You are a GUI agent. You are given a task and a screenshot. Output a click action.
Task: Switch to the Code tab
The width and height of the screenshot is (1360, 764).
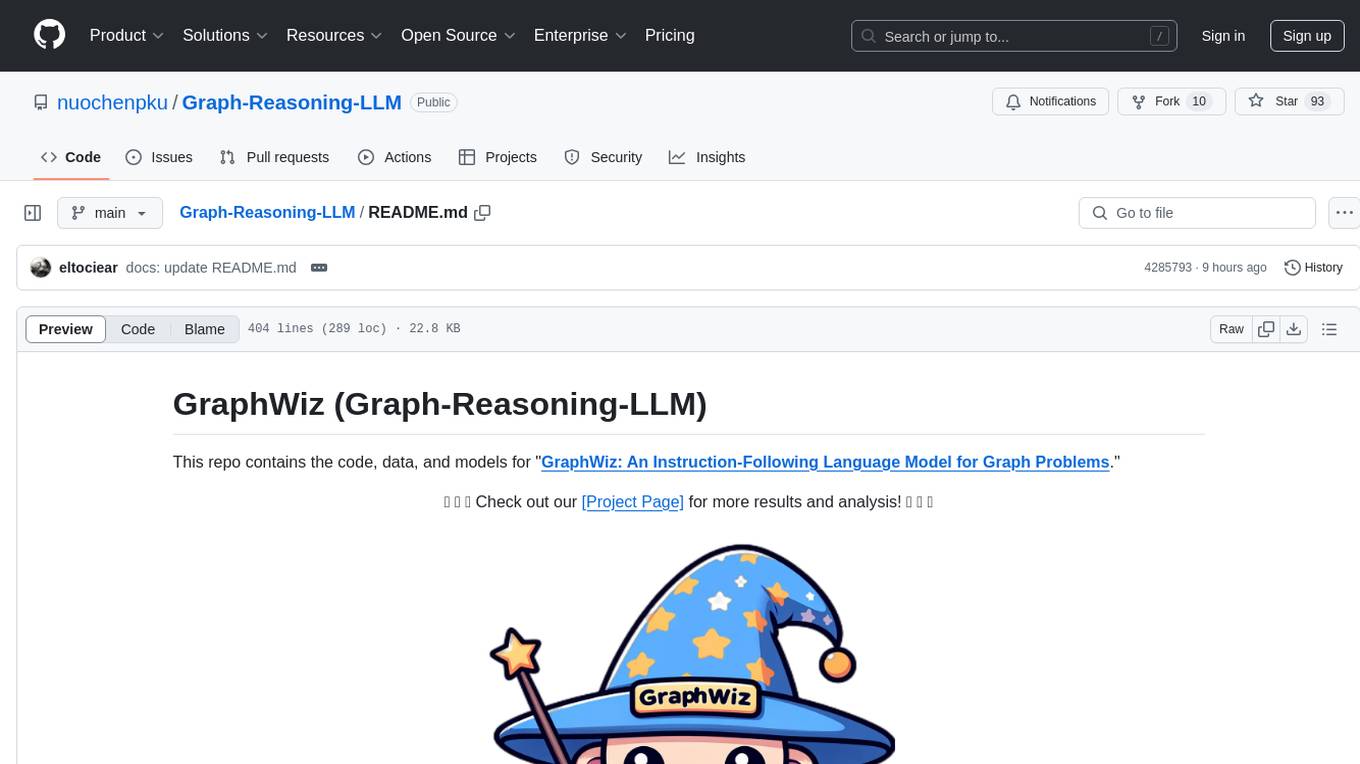coord(71,157)
